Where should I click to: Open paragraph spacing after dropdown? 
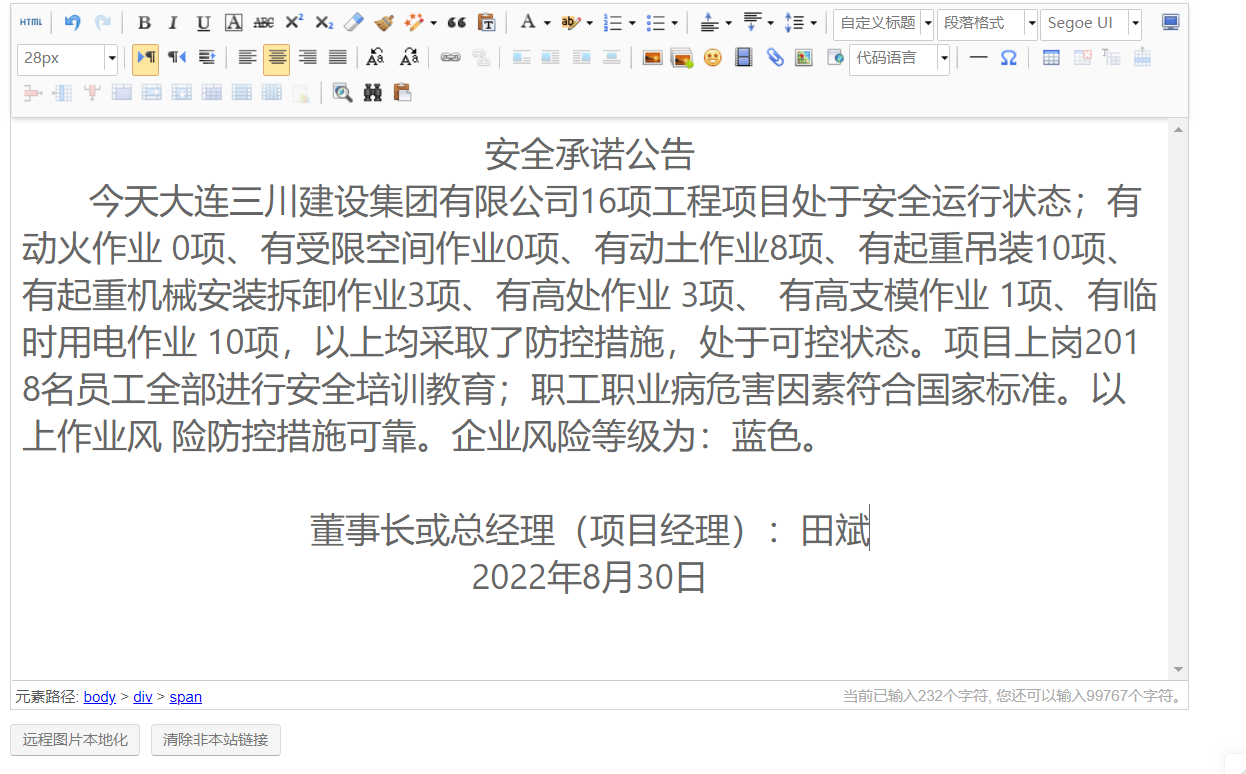coord(771,22)
